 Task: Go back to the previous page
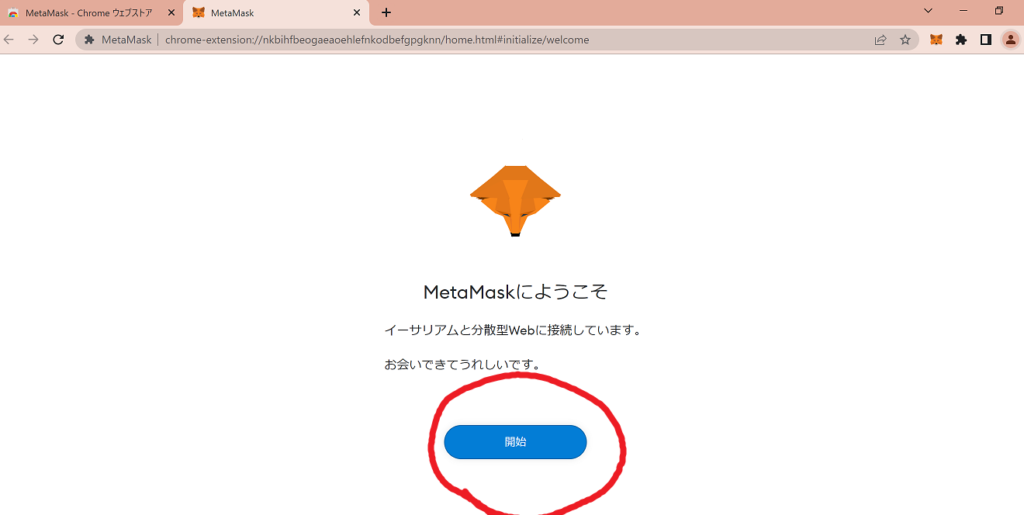pos(9,40)
